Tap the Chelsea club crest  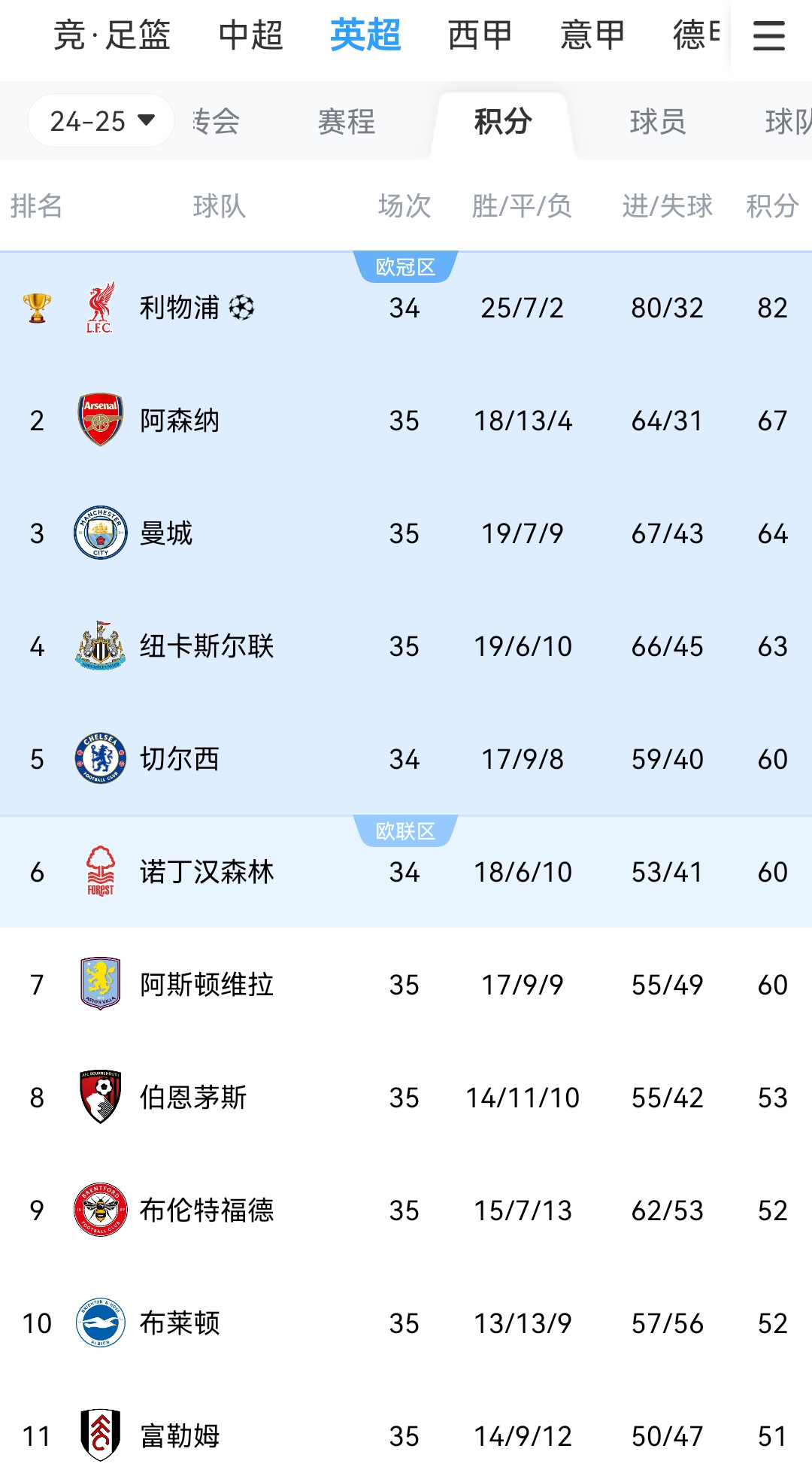coord(100,758)
